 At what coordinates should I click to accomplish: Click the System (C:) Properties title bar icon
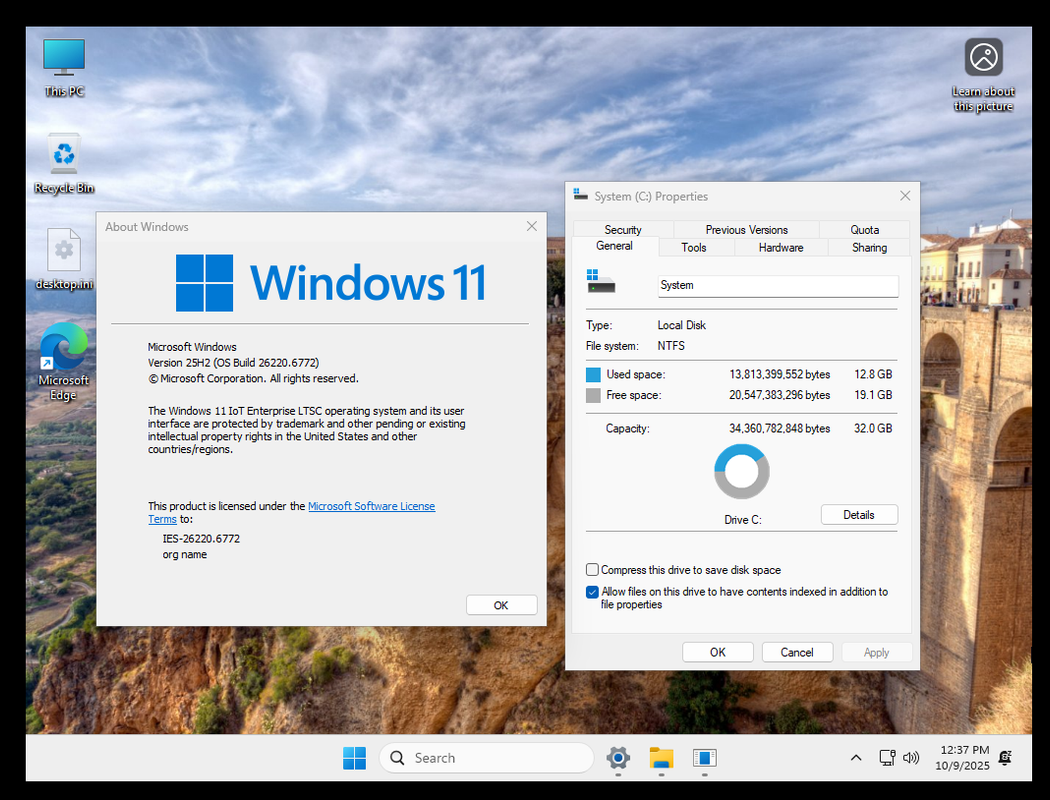[x=580, y=195]
